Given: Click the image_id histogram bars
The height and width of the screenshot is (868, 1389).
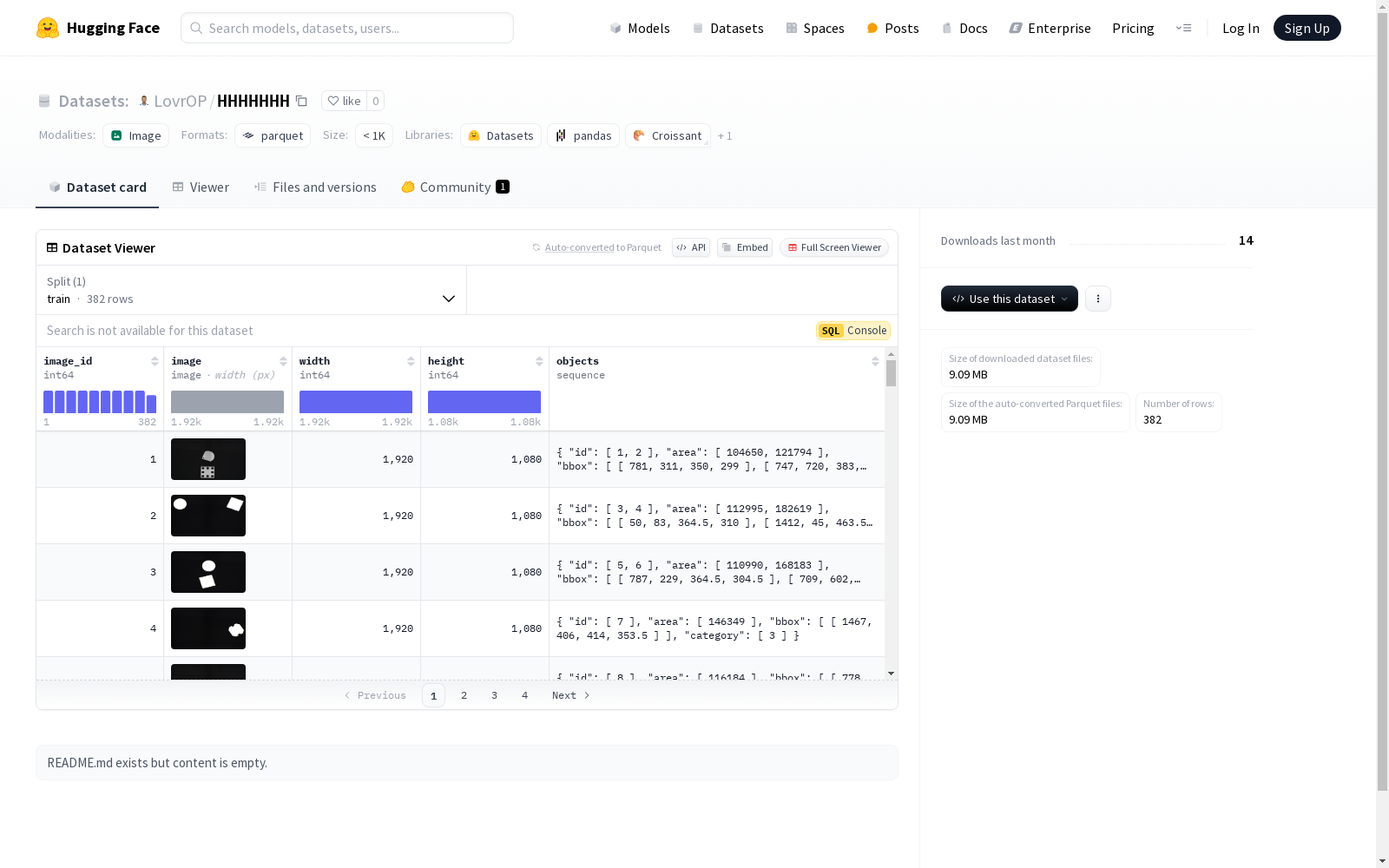Looking at the screenshot, I should click(x=100, y=402).
